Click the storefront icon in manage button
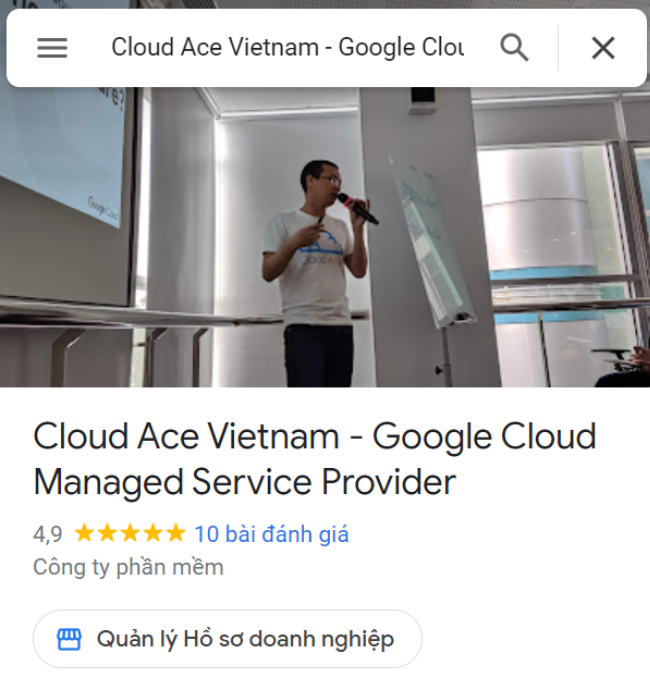Viewport: 650px width, 700px height. click(x=69, y=639)
